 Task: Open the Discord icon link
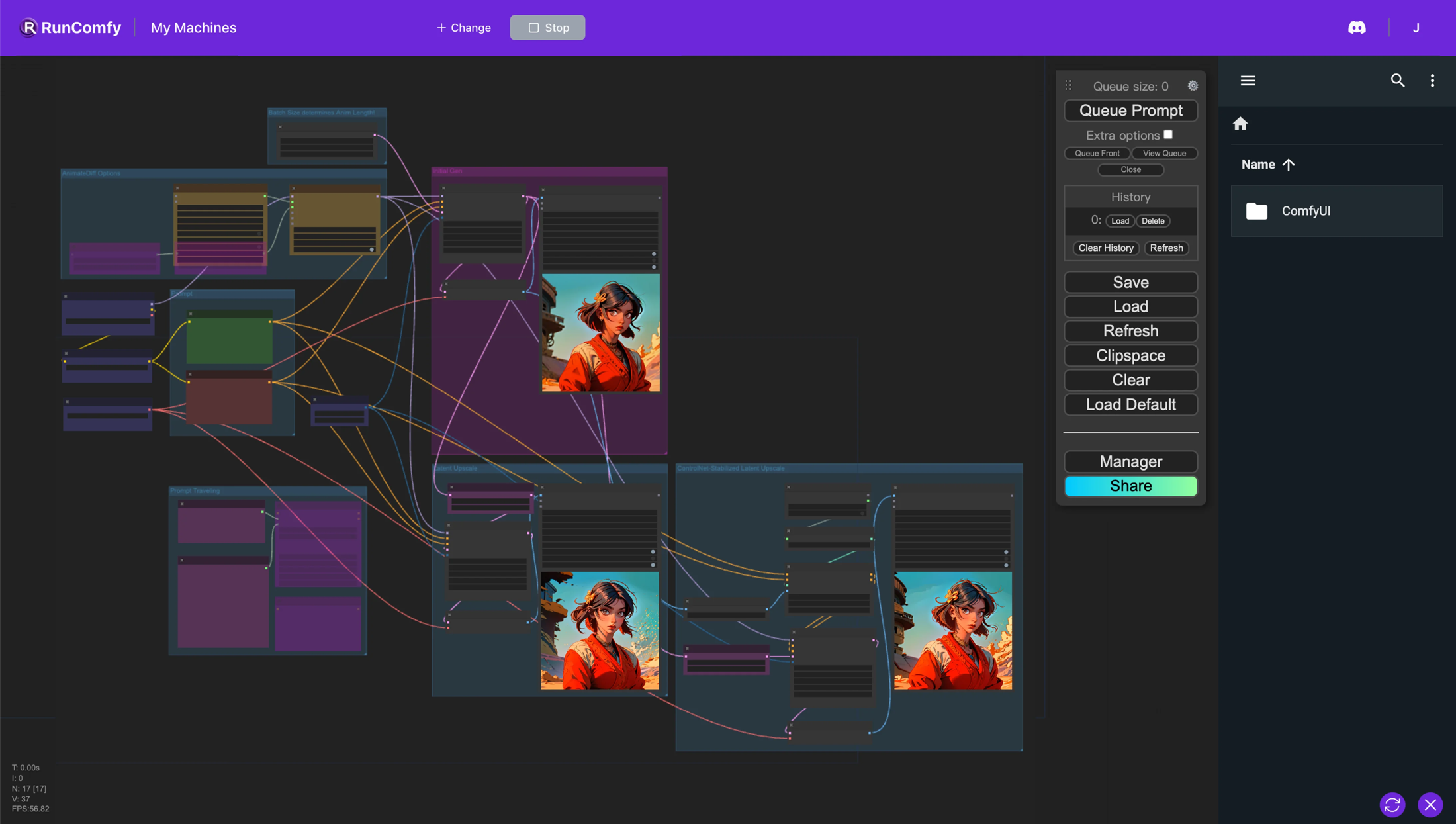click(x=1357, y=27)
